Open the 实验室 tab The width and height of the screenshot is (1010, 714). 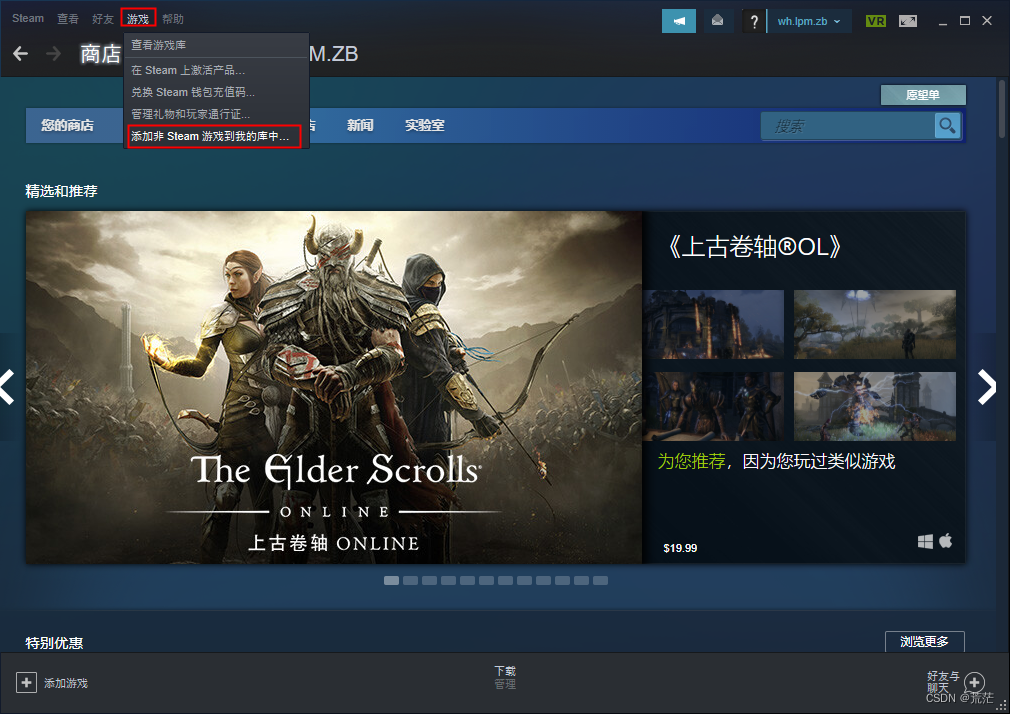pos(424,125)
